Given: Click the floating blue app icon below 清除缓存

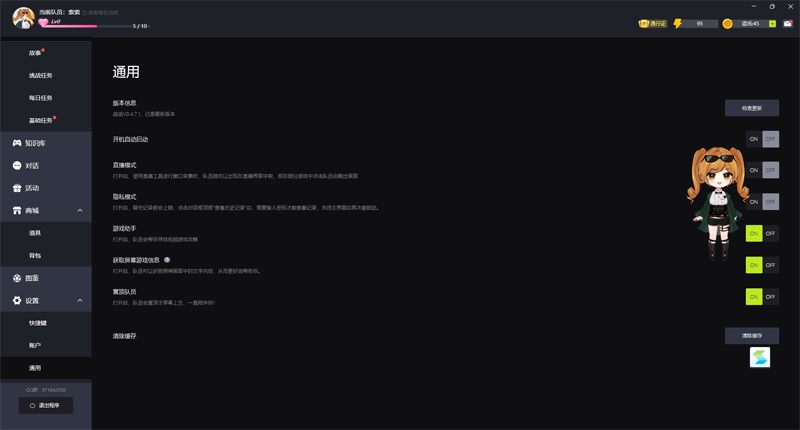Looking at the screenshot, I should [x=760, y=357].
